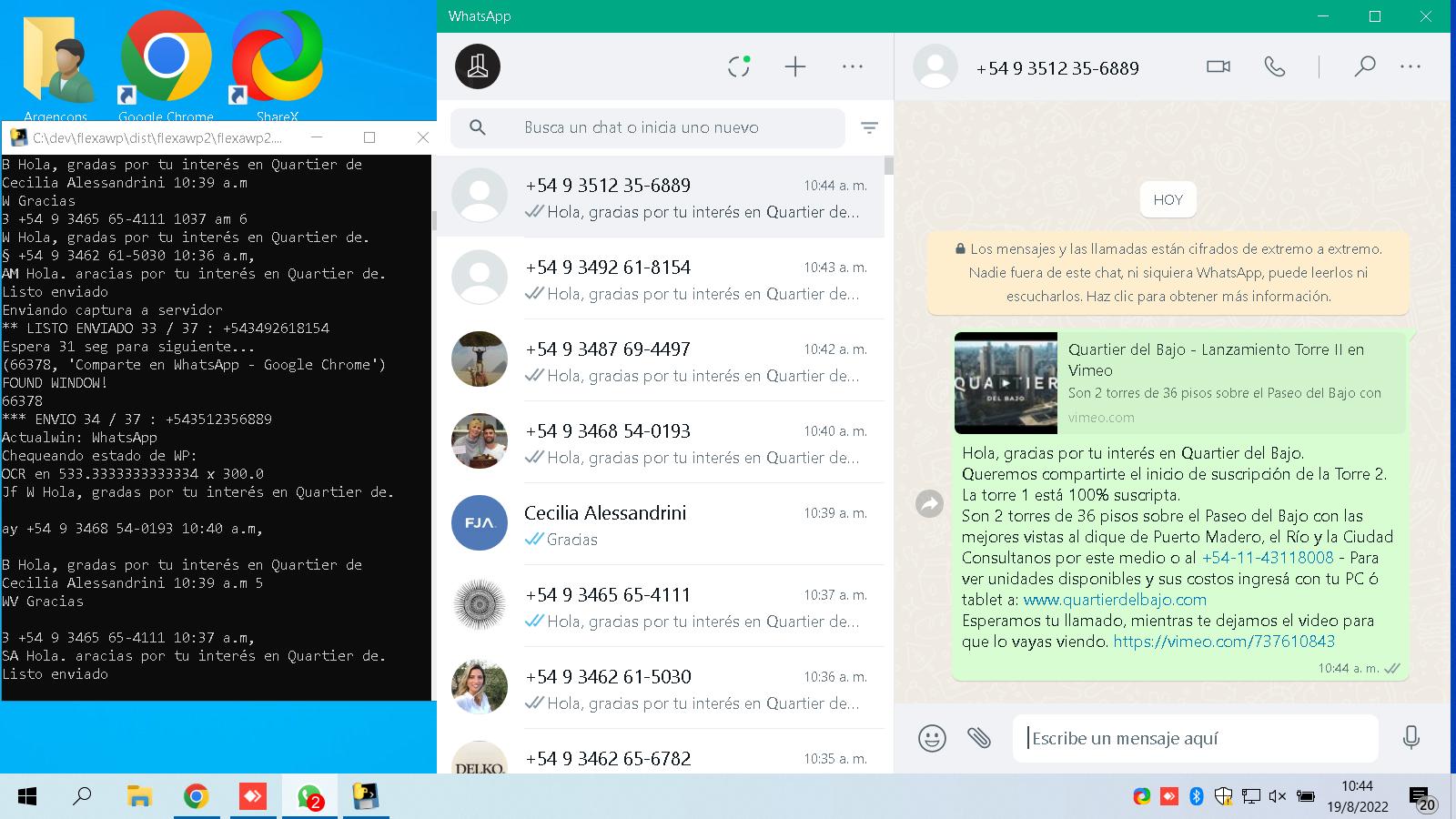
Task: Open Argencons desktop folder shortcut
Action: pyautogui.click(x=56, y=66)
